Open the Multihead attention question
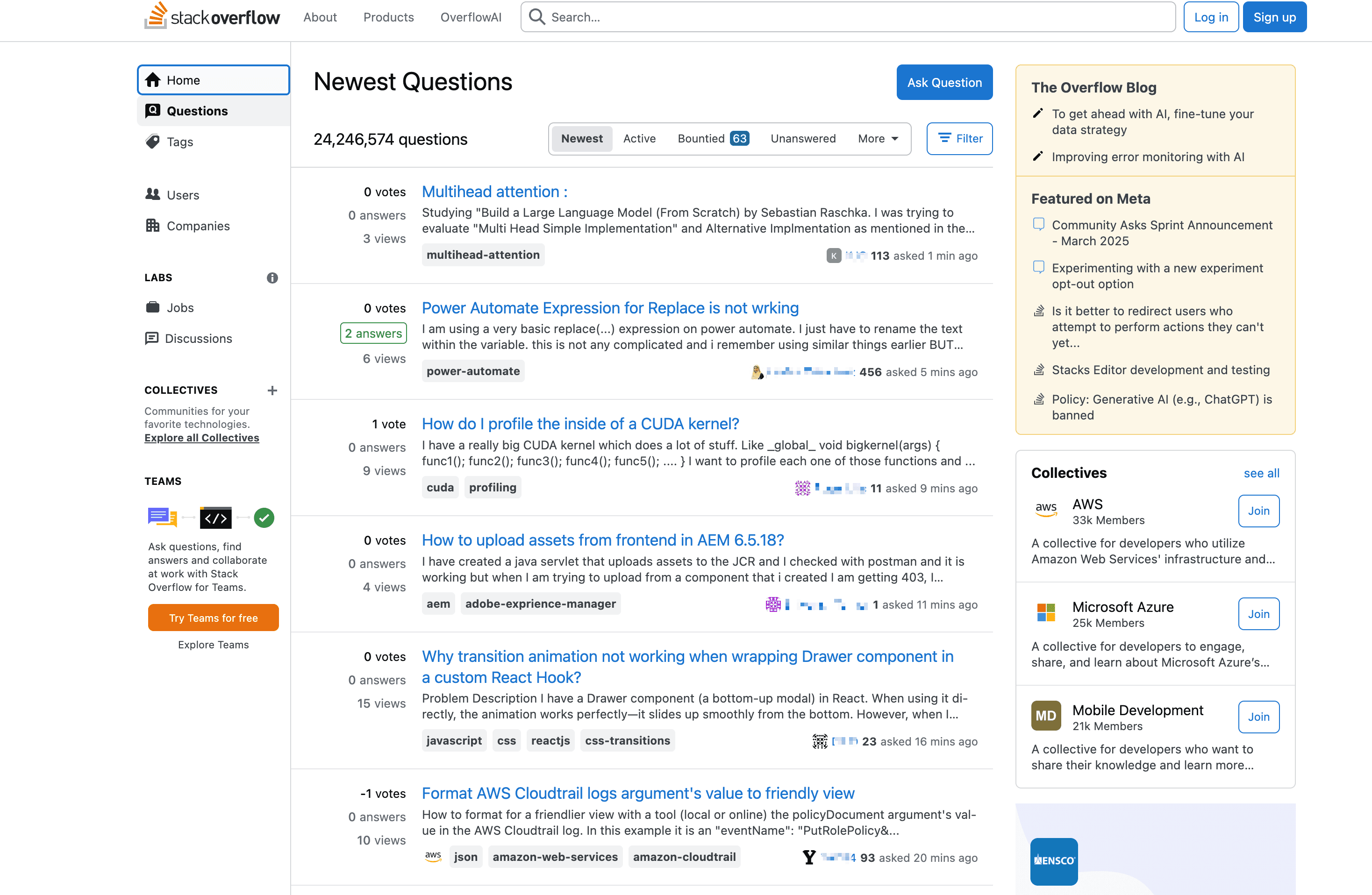 [494, 192]
